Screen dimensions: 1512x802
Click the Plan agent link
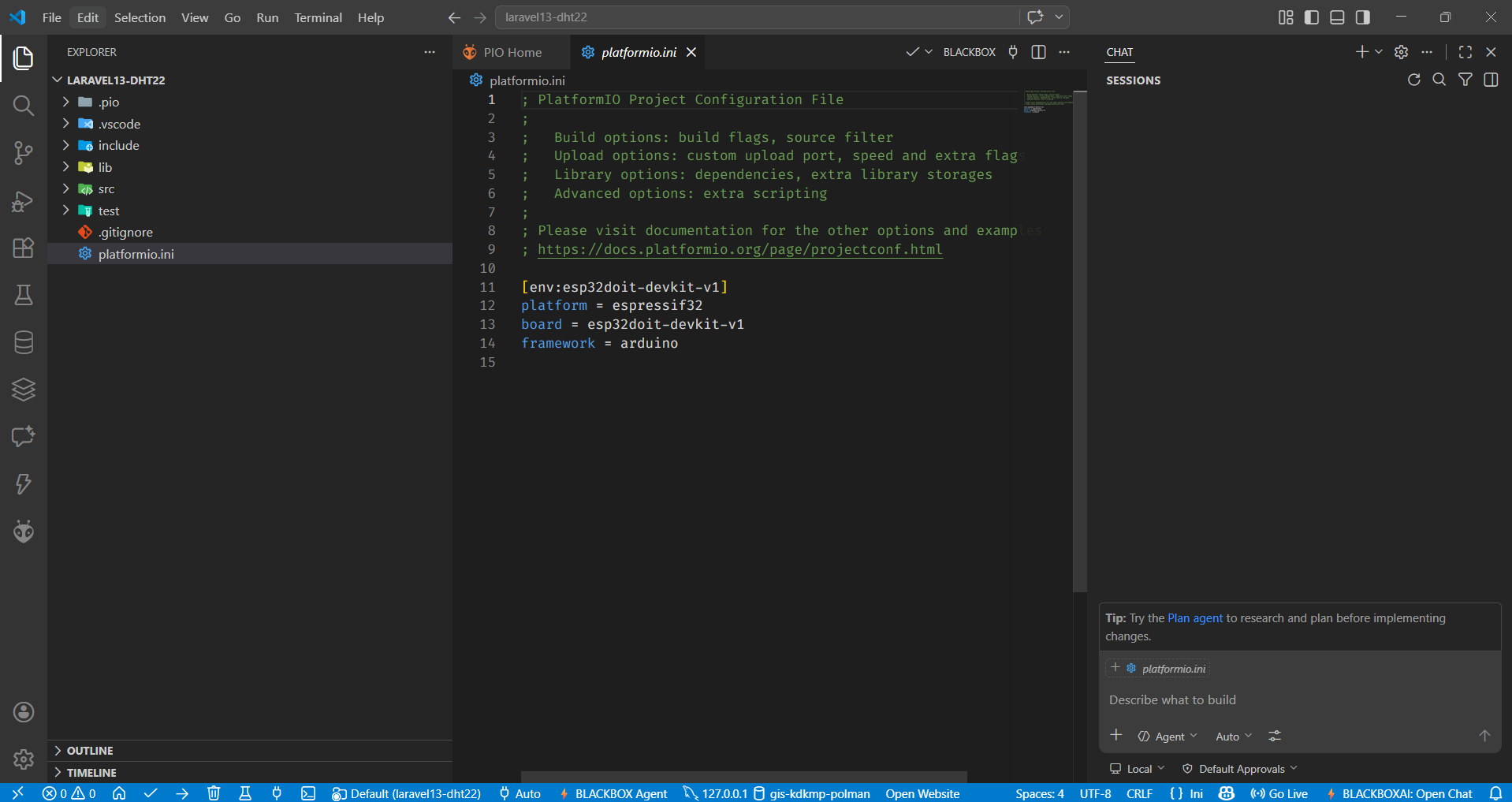tap(1195, 618)
